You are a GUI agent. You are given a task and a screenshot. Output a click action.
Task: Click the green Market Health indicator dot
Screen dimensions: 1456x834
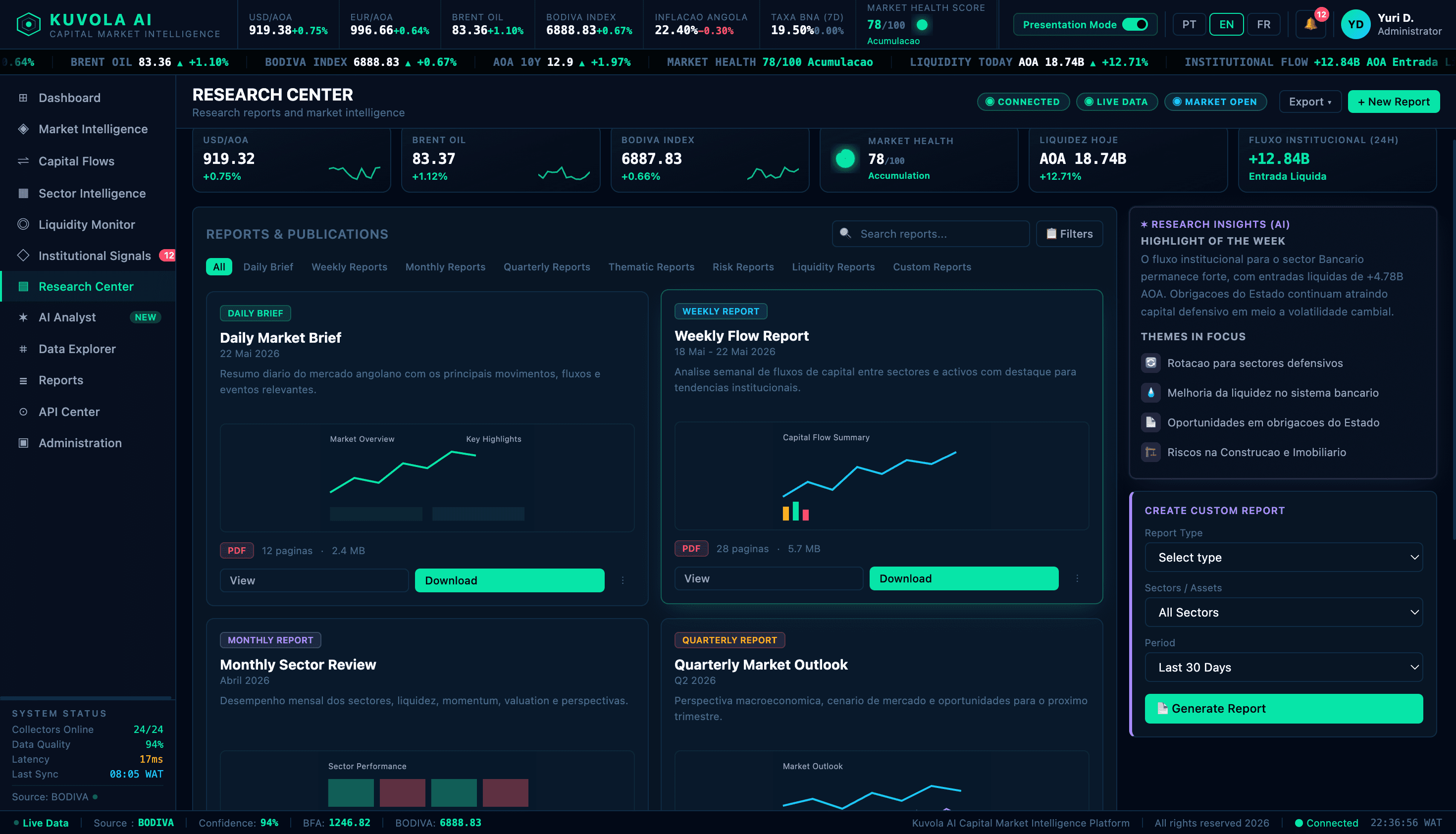pyautogui.click(x=845, y=158)
